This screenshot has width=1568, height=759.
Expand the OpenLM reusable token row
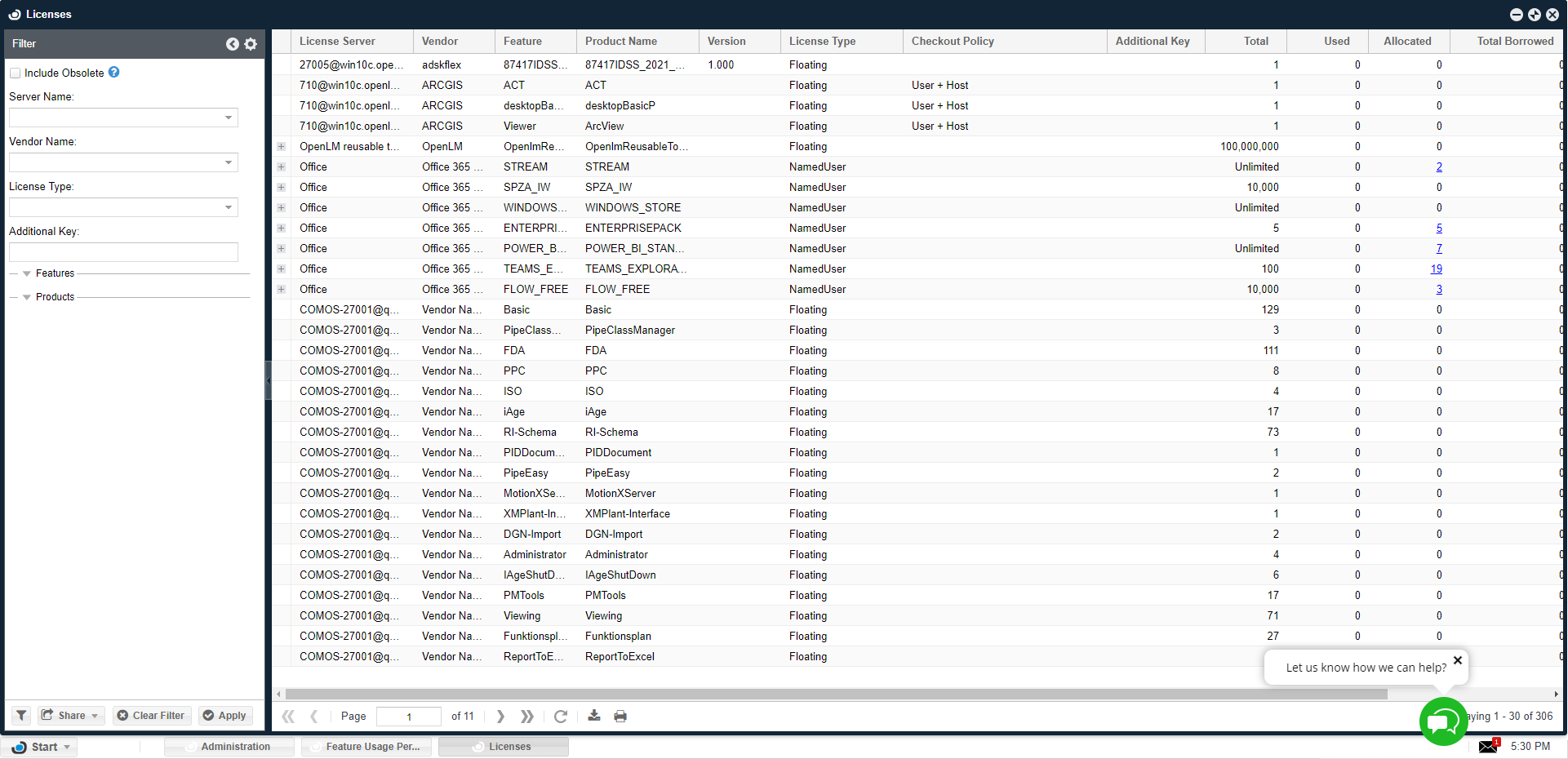(x=281, y=147)
